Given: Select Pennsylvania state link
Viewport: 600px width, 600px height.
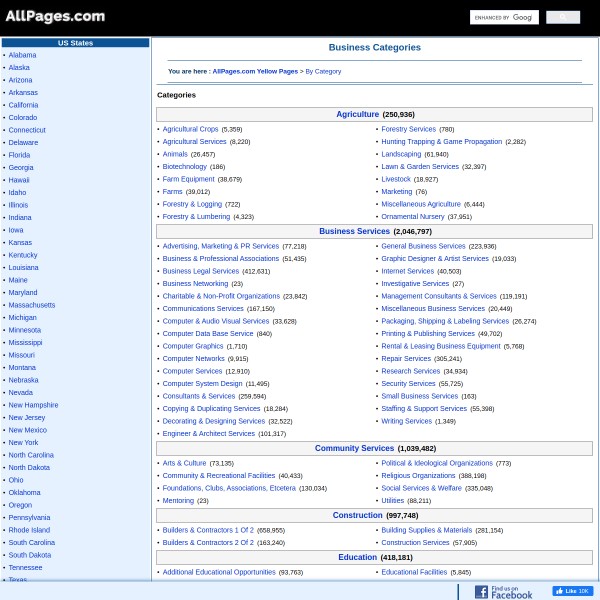Looking at the screenshot, I should point(29,517).
